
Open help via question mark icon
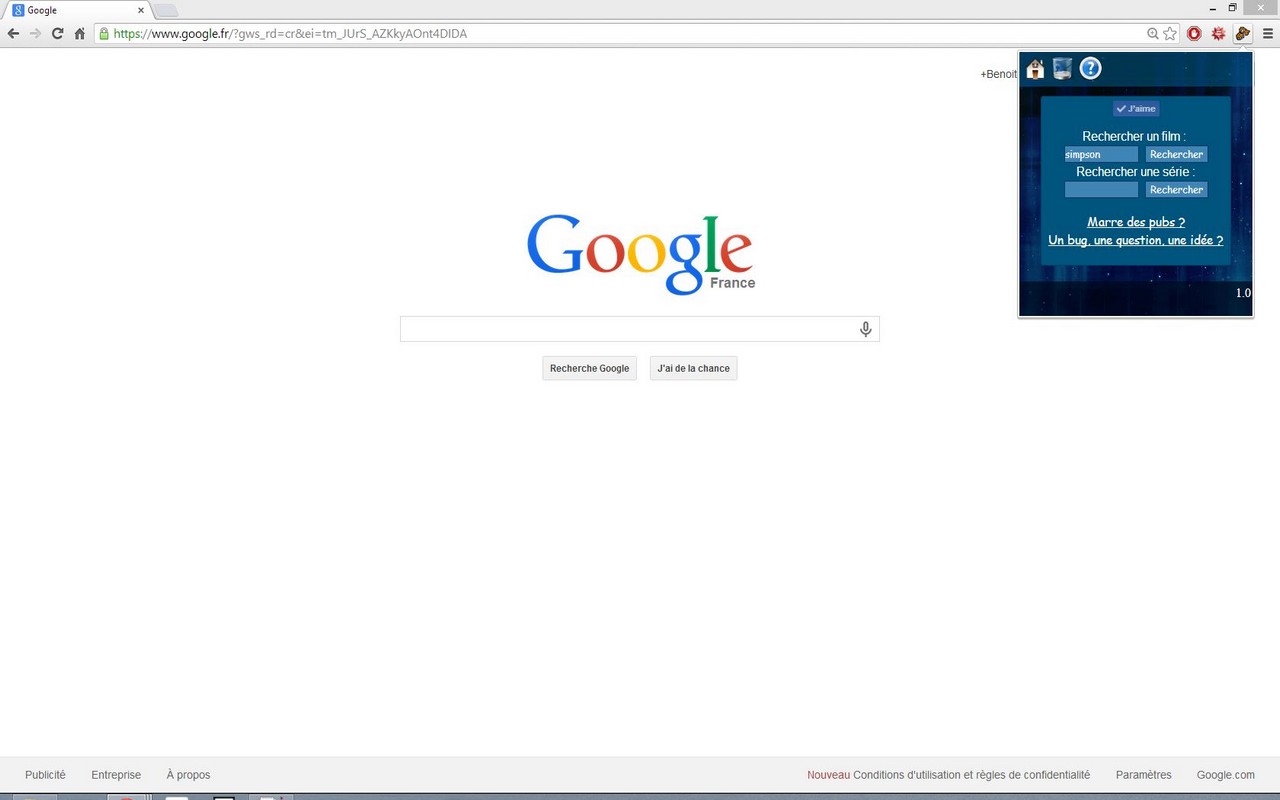click(1090, 68)
